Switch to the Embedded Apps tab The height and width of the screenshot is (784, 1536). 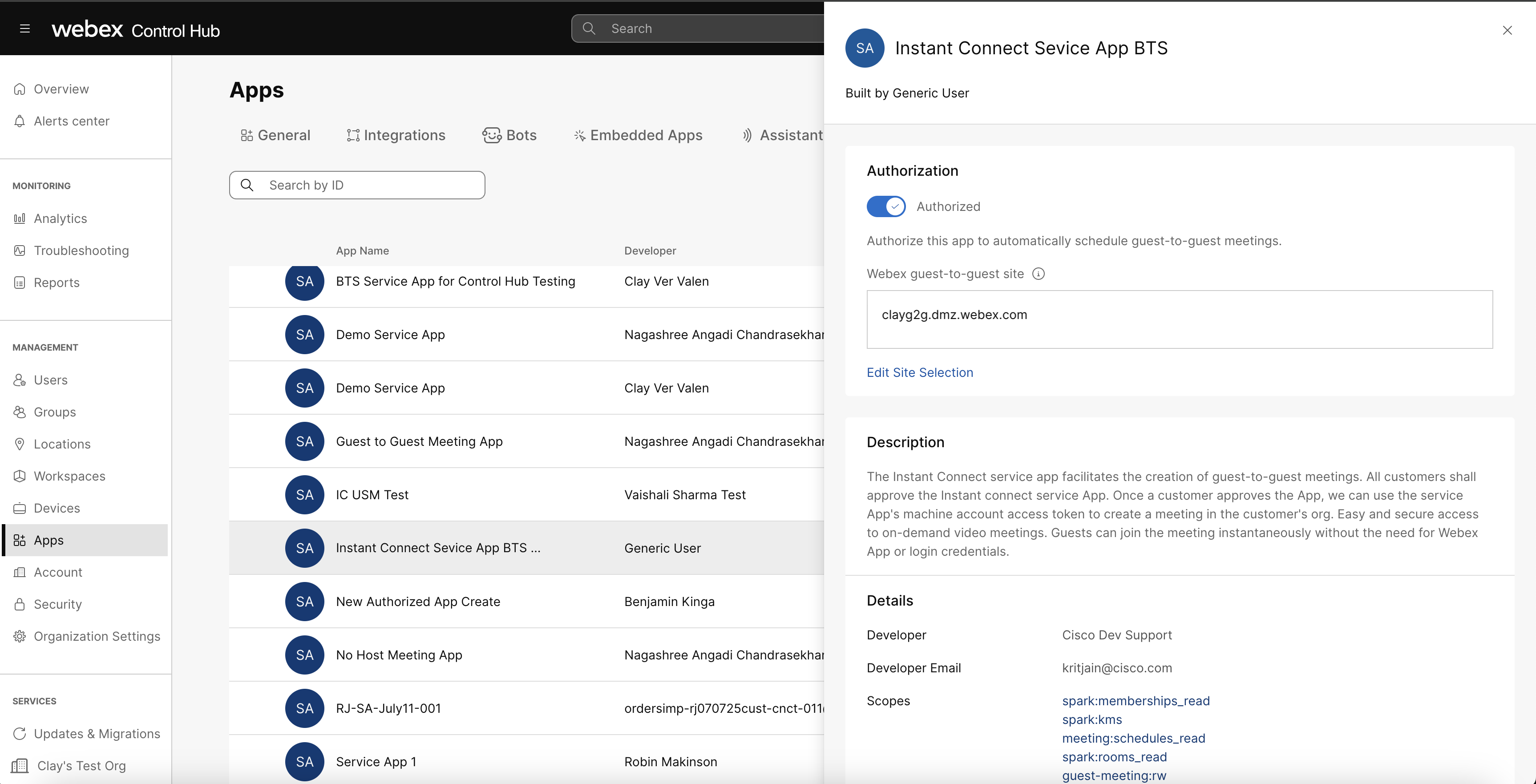pyautogui.click(x=638, y=135)
